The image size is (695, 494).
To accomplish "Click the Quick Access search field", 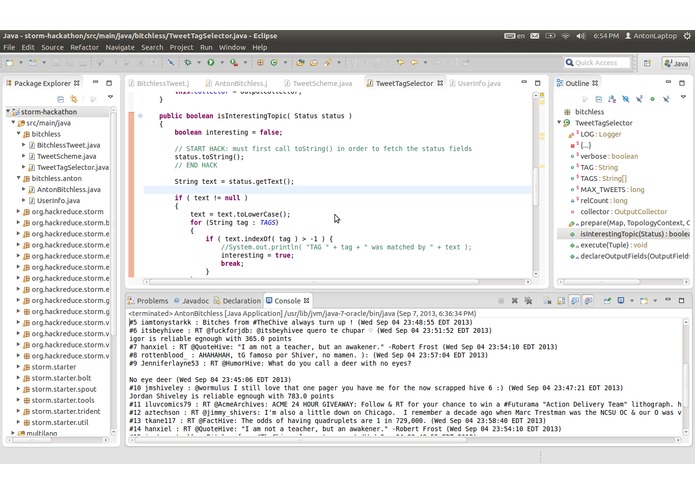I will click(x=597, y=63).
